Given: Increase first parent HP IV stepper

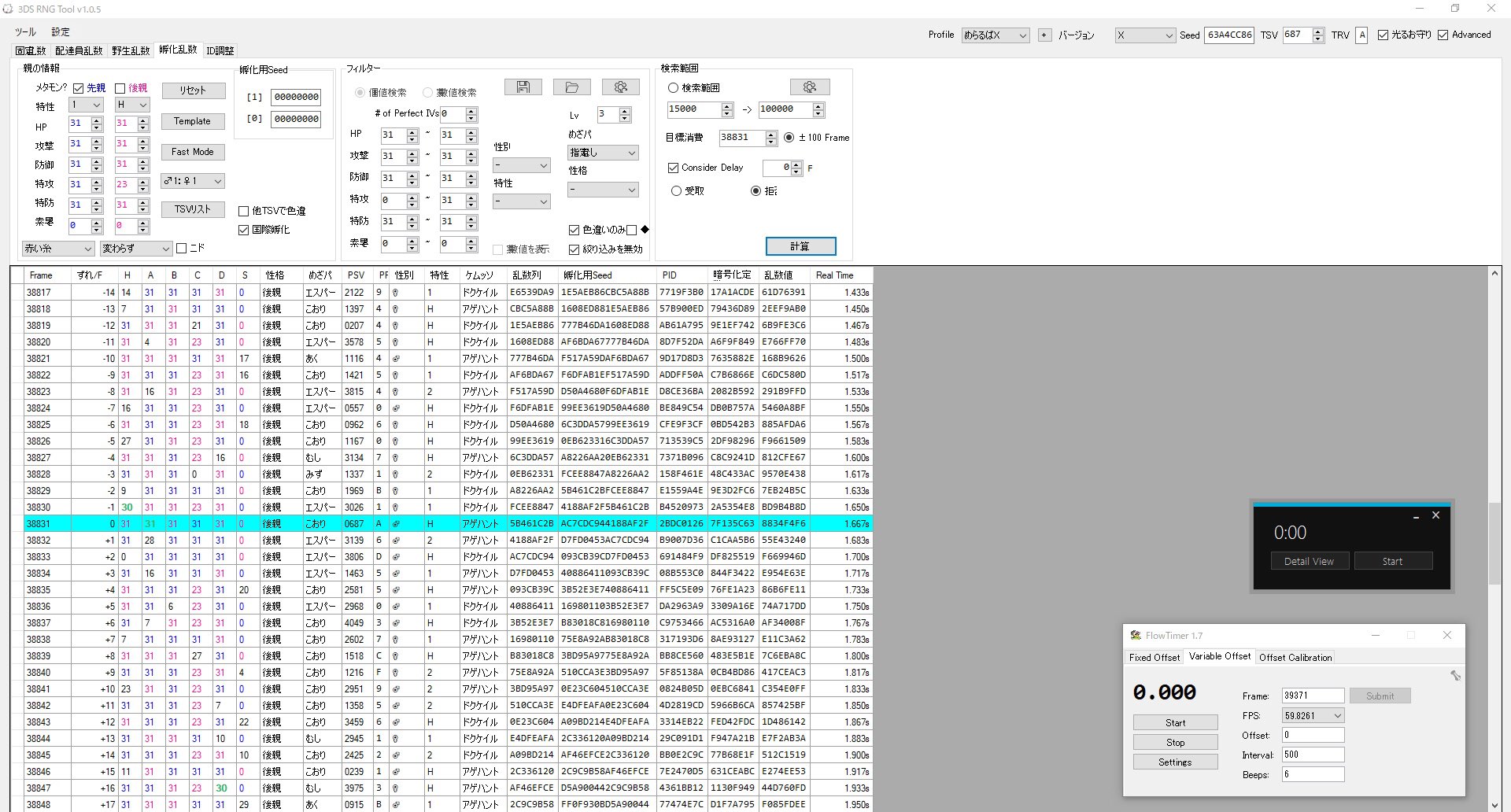Looking at the screenshot, I should (97, 120).
